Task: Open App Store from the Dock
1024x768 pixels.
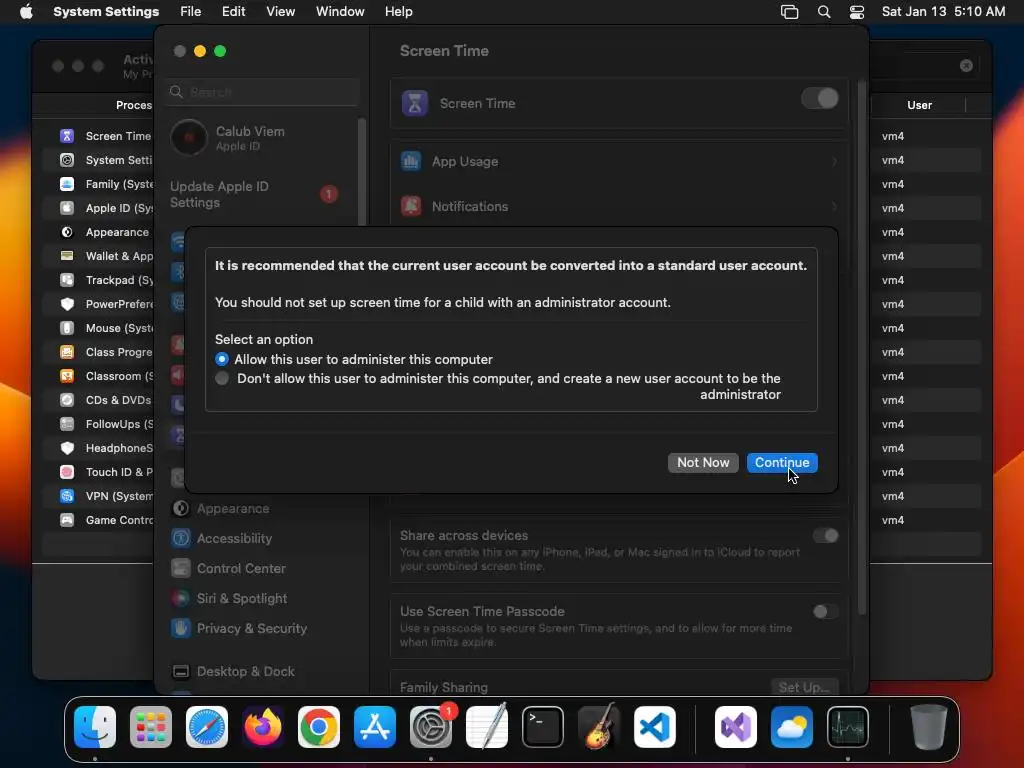Action: click(375, 727)
